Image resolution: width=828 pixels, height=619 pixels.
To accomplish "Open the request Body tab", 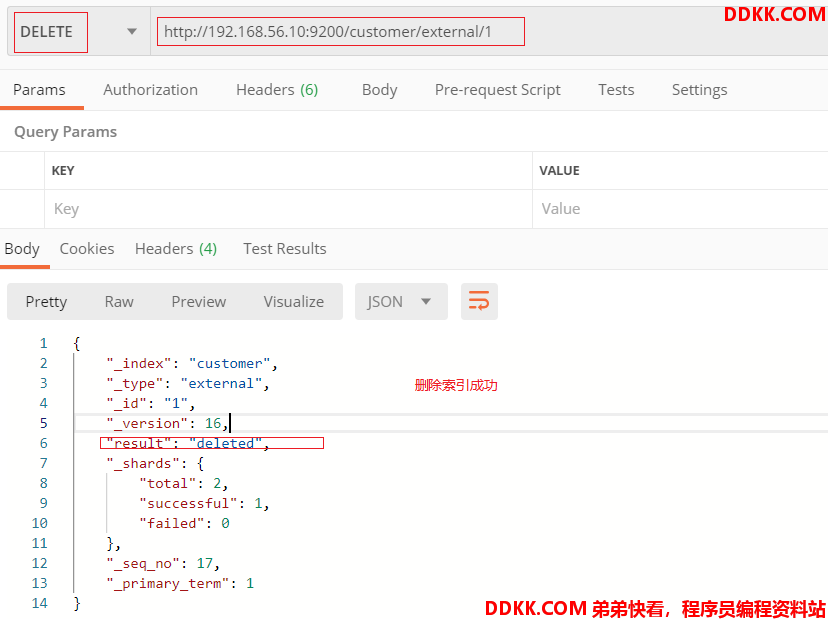I will (x=379, y=90).
